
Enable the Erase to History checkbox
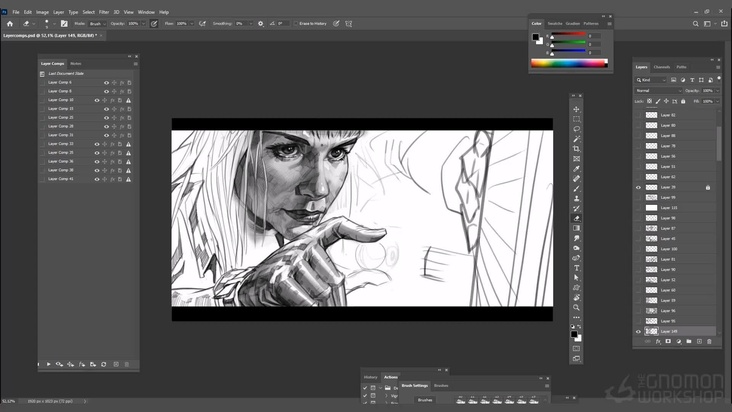tap(296, 23)
